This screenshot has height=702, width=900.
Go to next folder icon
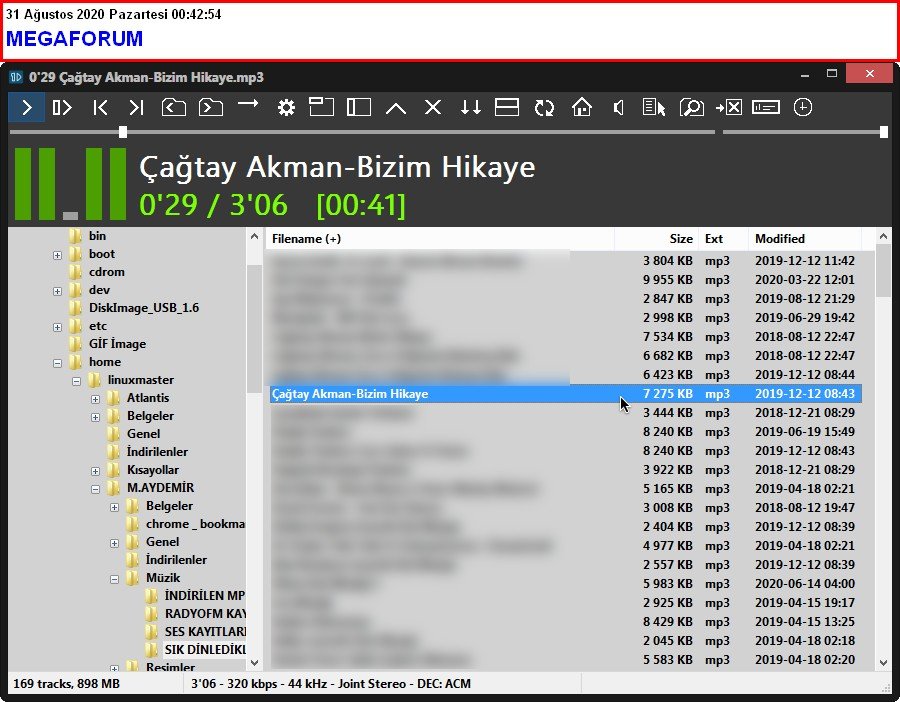[211, 107]
